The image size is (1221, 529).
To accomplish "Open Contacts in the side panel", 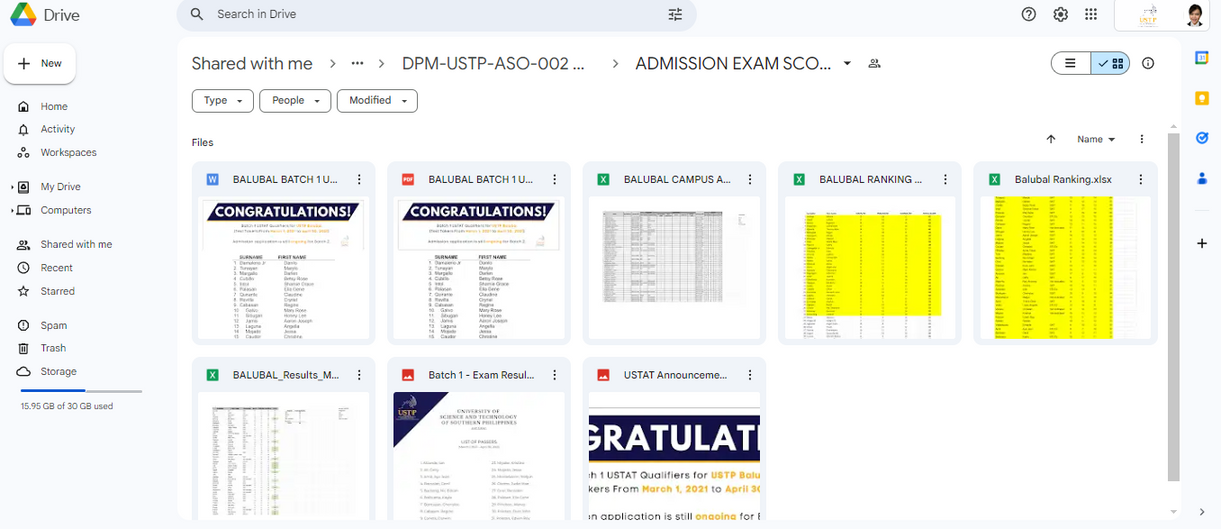I will pos(1202,178).
